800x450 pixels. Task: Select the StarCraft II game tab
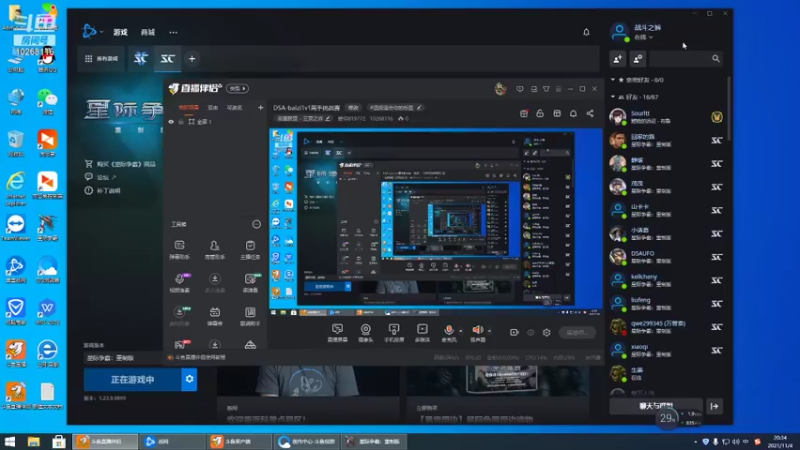141,59
